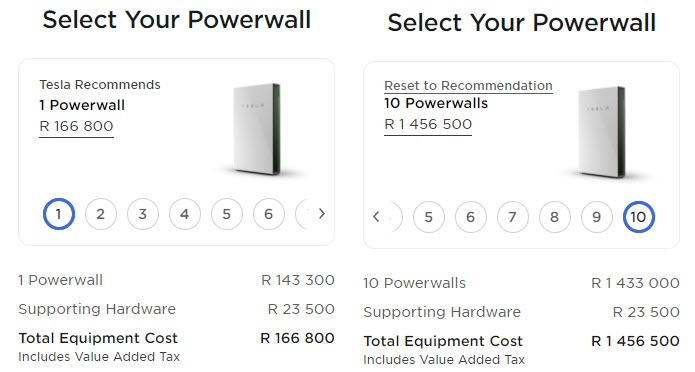Screen dimensions: 695x372
Task: Click the Powerwall product image on right
Action: click(601, 132)
